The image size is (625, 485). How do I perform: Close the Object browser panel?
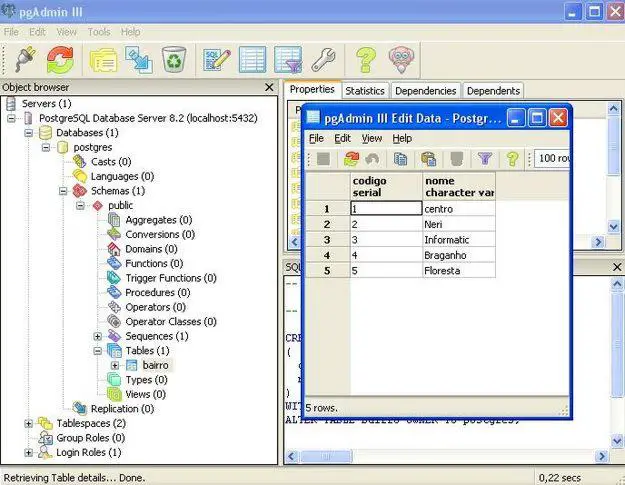269,88
